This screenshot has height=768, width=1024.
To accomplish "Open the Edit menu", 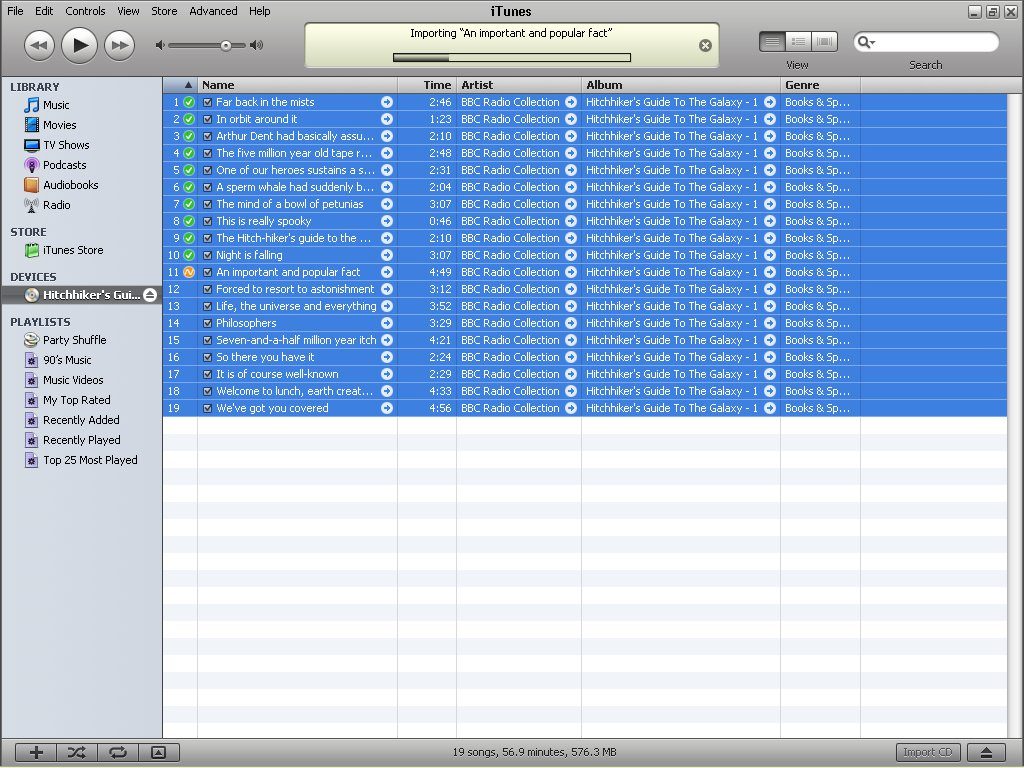I will click(x=44, y=11).
